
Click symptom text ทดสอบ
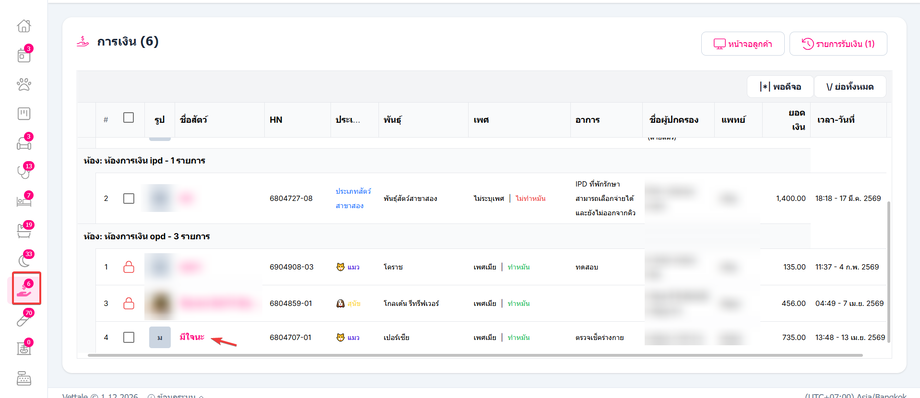click(587, 267)
